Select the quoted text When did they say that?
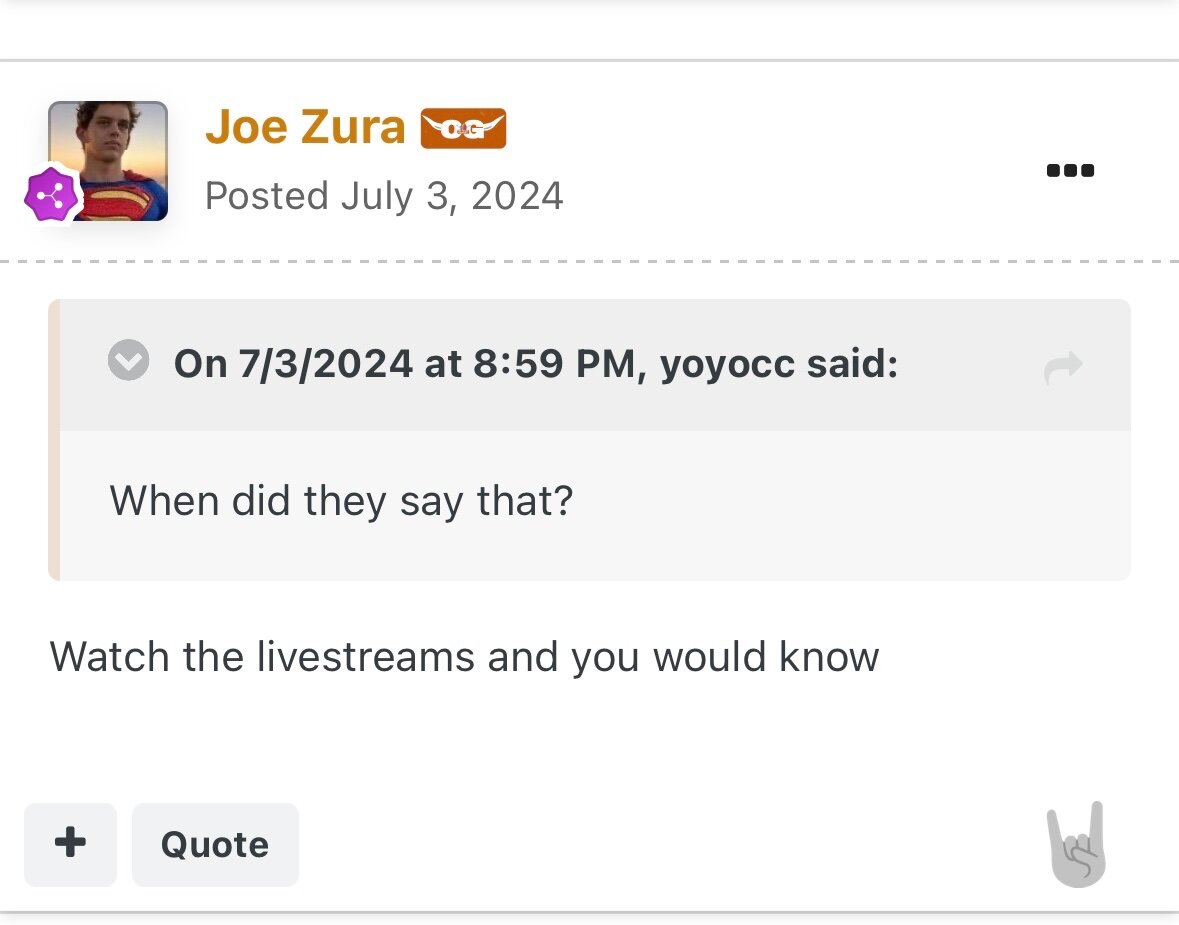1179x925 pixels. point(341,501)
